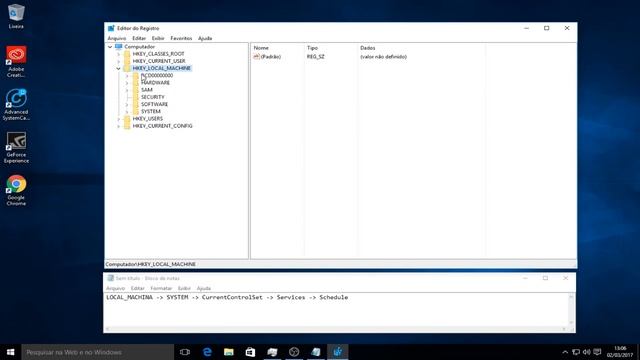Click in the Windows search box

pos(98,352)
